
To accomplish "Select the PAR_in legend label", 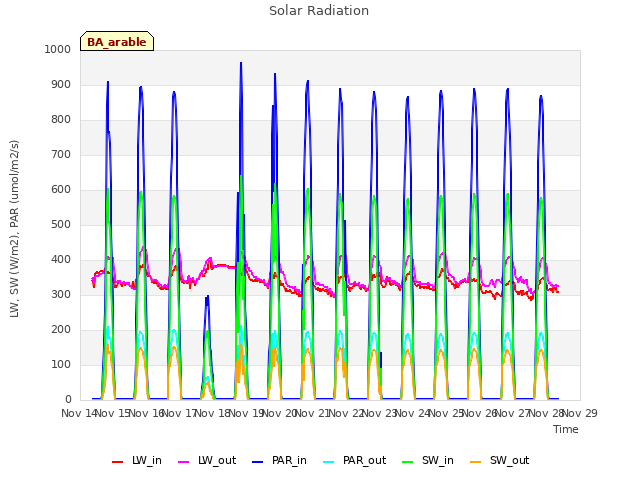I will coord(289,460).
